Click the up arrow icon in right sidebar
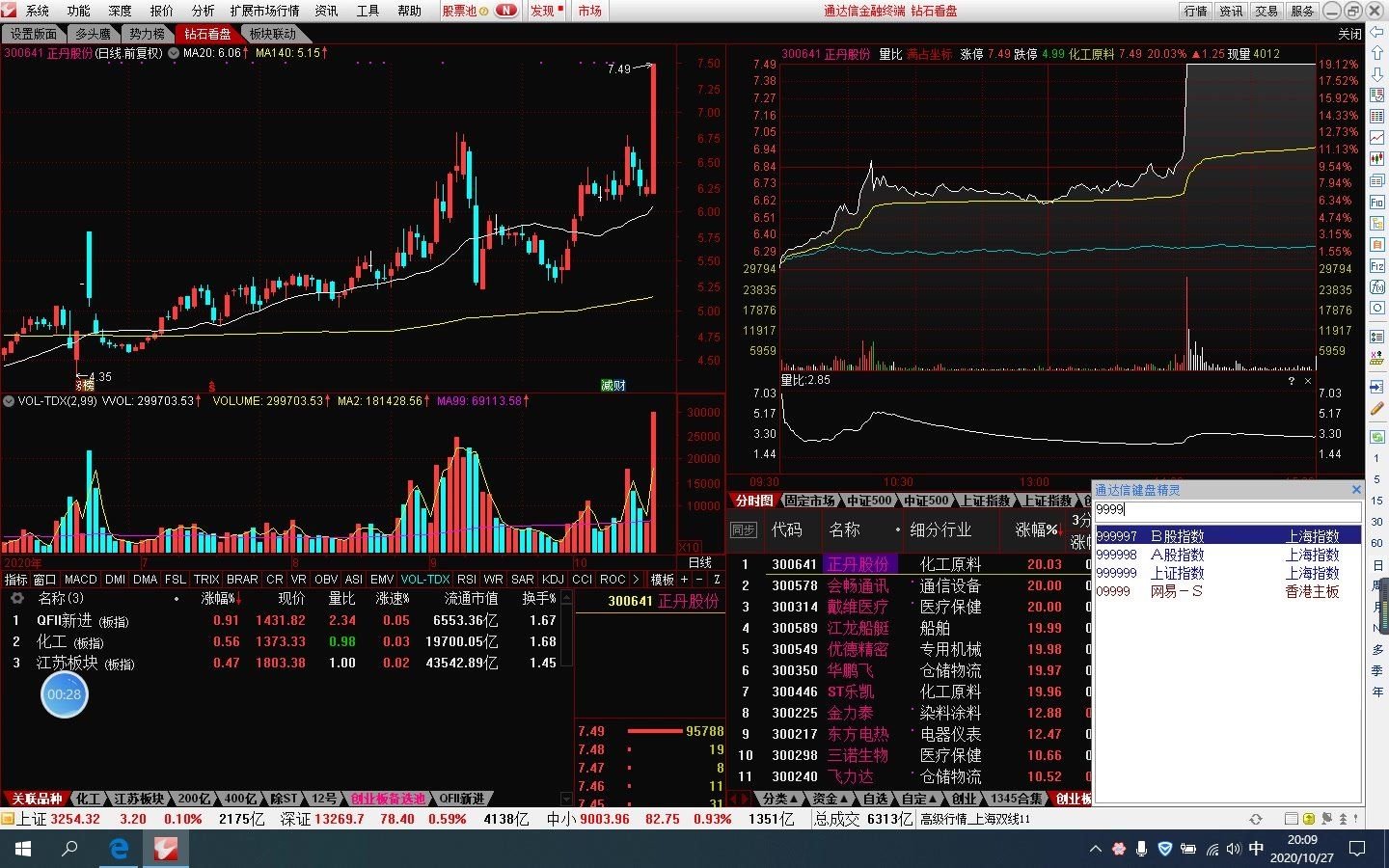The height and width of the screenshot is (868, 1389). [1376, 53]
